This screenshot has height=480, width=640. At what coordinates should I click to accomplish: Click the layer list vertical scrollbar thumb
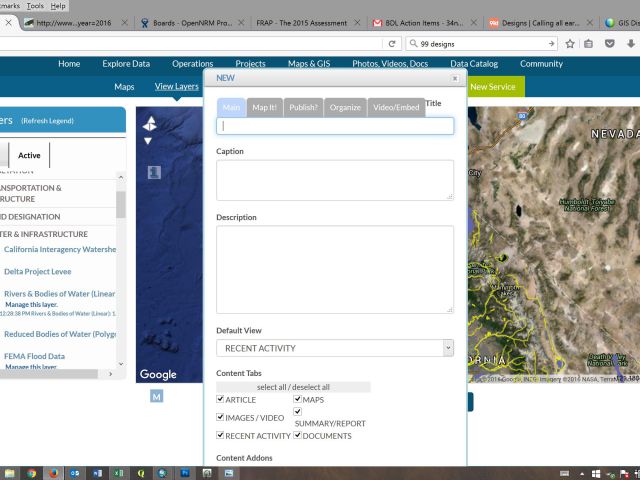tap(121, 204)
